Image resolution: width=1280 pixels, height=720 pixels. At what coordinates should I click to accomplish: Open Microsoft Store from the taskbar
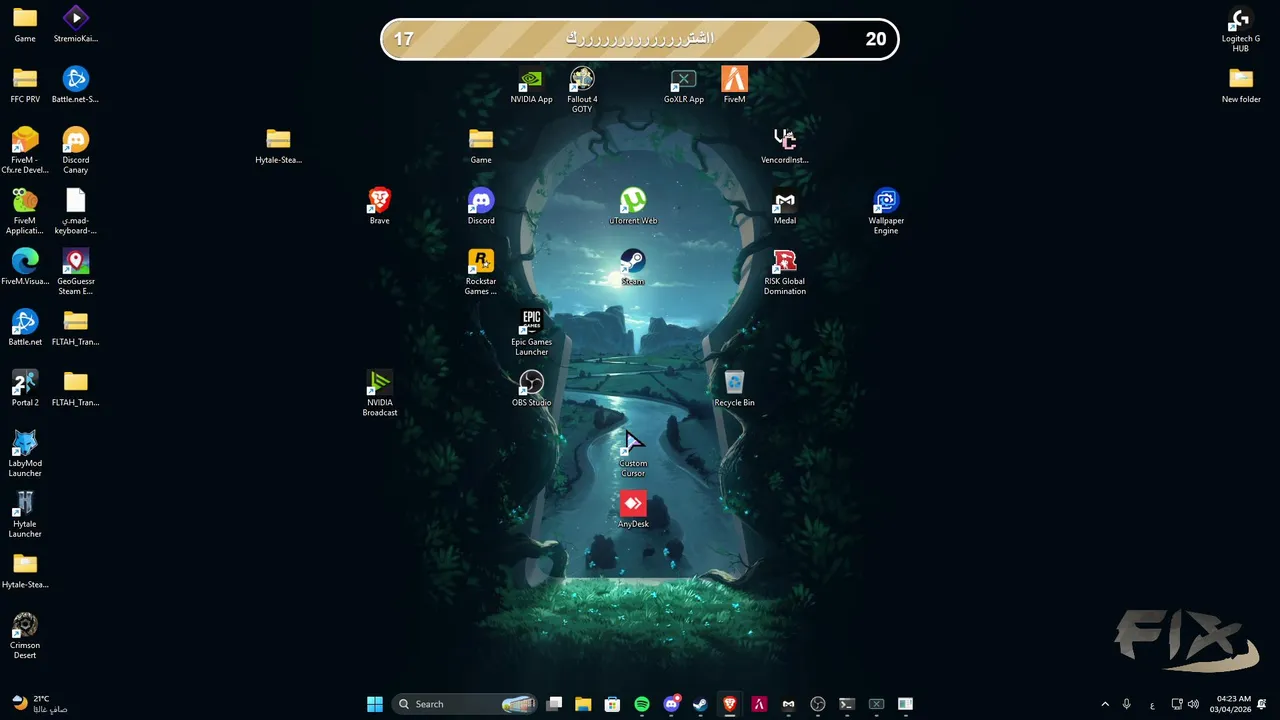click(x=612, y=704)
